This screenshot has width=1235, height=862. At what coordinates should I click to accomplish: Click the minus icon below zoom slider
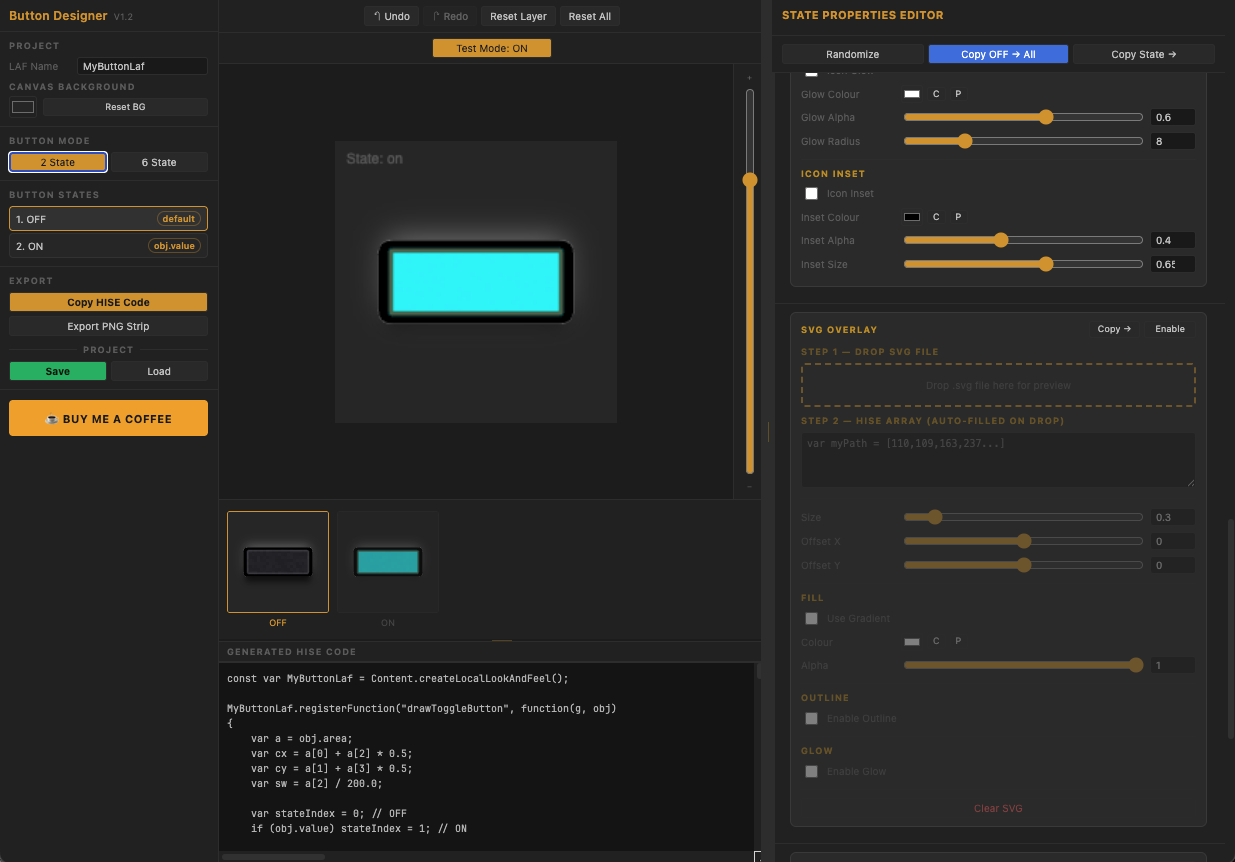[x=750, y=486]
